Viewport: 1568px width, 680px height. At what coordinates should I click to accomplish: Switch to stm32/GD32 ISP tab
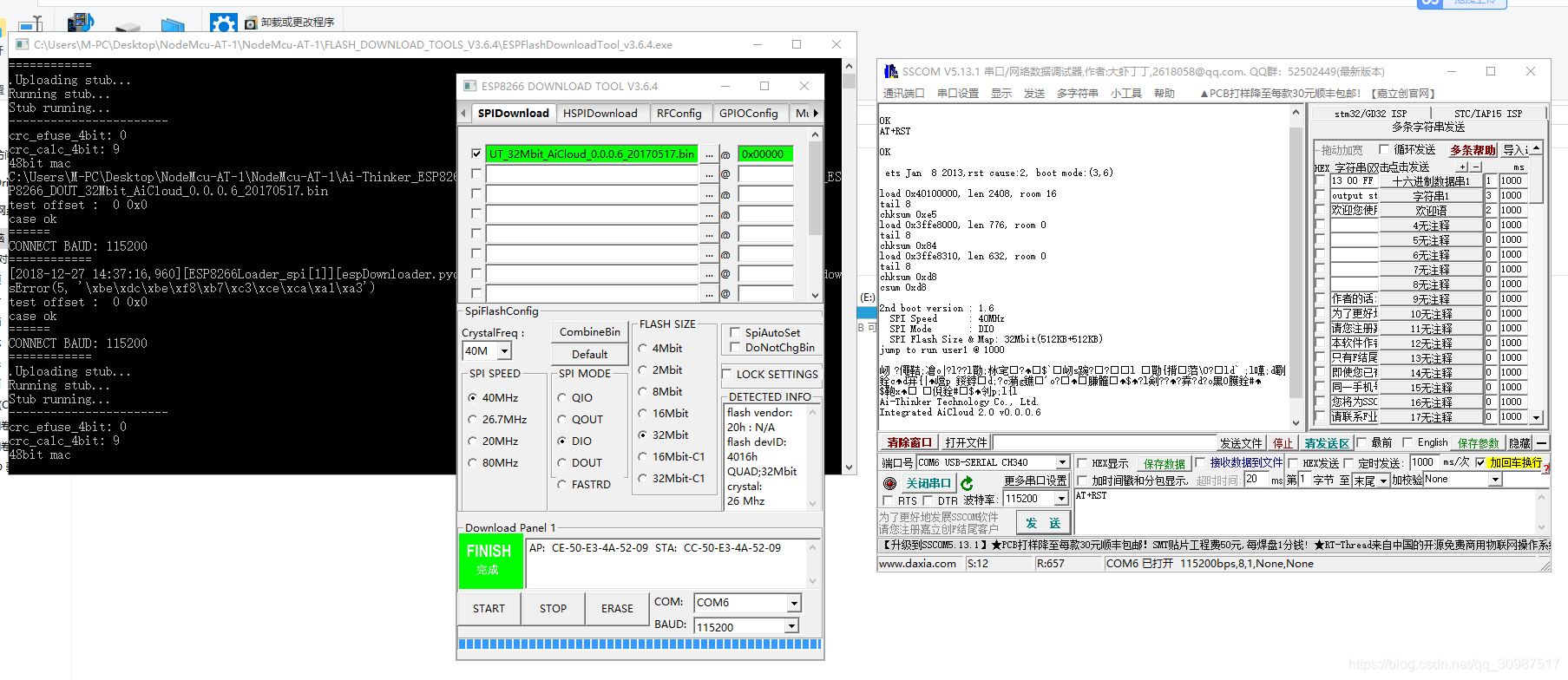click(x=1370, y=114)
